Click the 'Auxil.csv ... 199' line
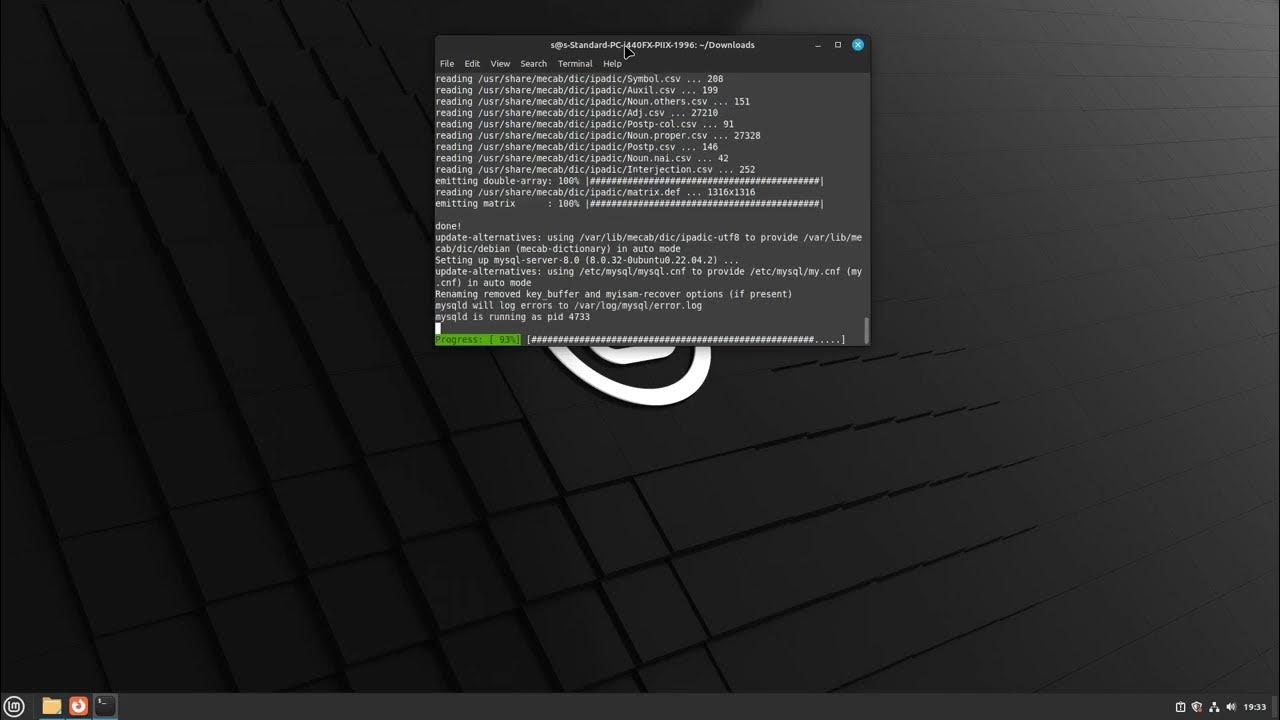The image size is (1280, 720). click(576, 90)
